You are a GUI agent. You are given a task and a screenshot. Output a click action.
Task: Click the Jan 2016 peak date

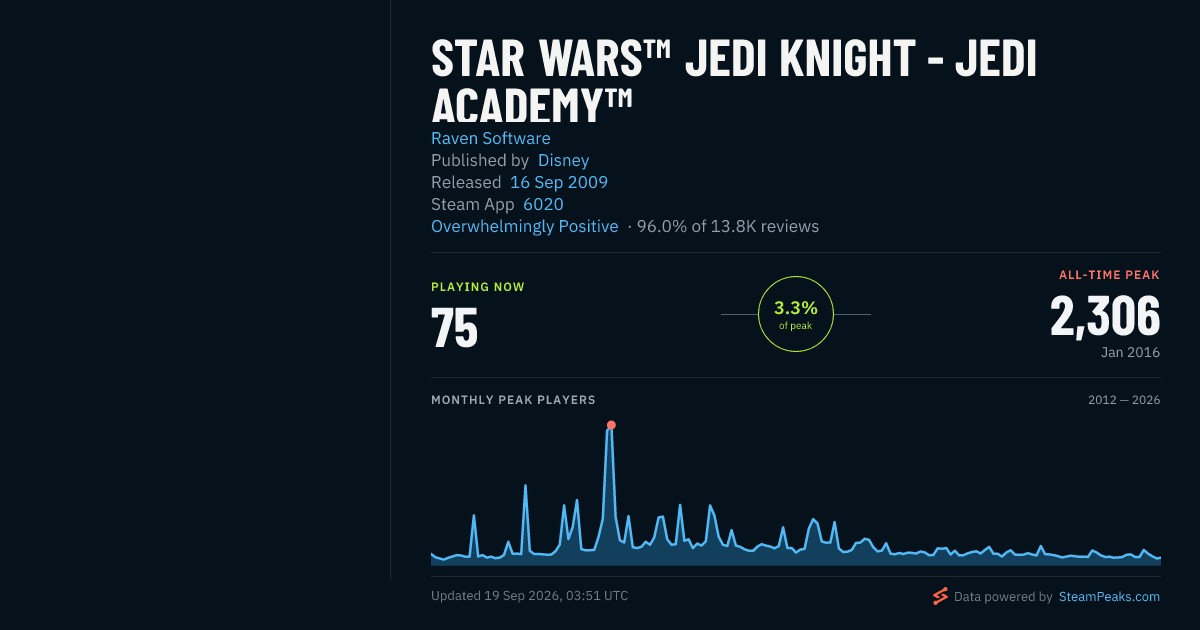pos(1130,352)
